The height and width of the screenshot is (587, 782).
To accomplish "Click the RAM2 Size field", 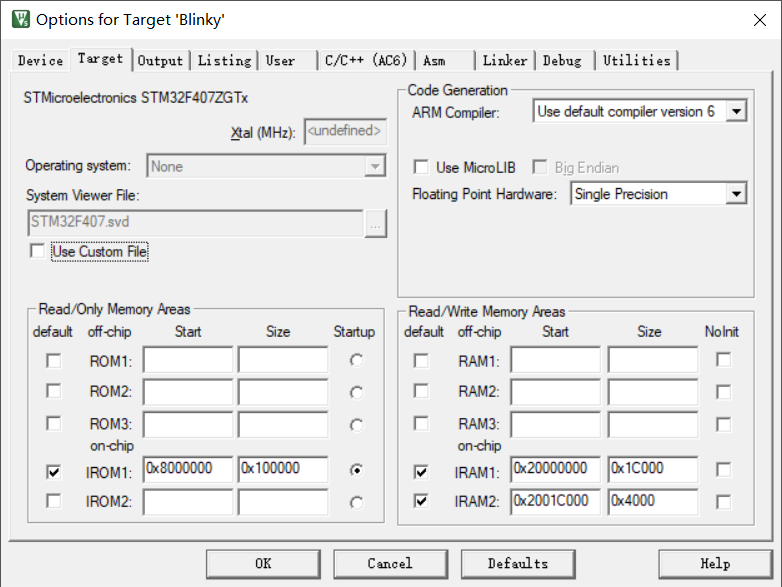I will [x=653, y=391].
